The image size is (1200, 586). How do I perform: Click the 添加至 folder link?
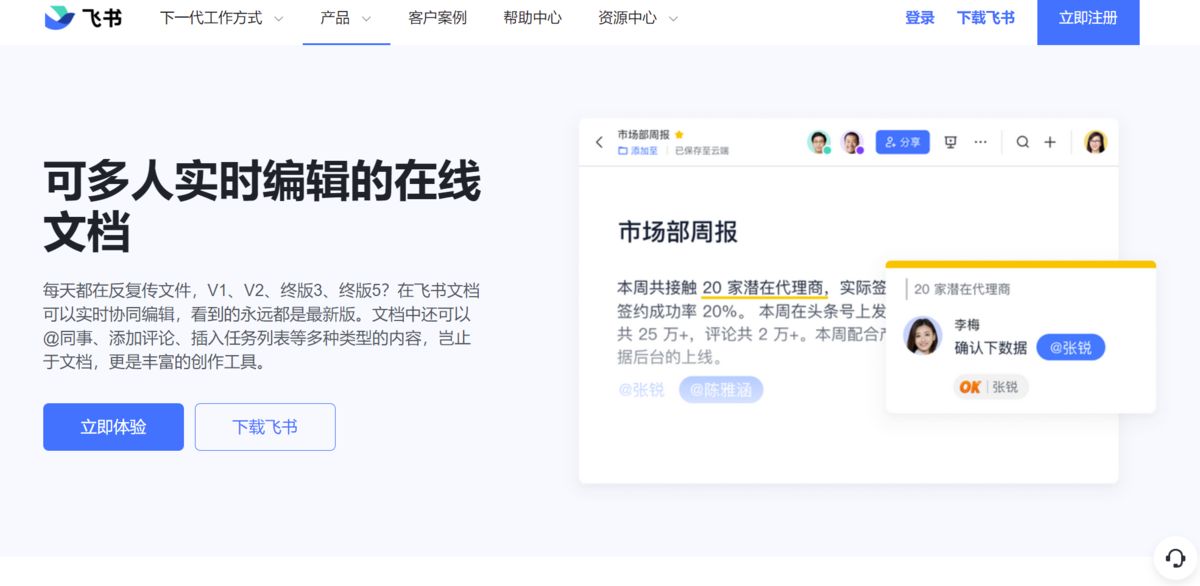pos(638,151)
